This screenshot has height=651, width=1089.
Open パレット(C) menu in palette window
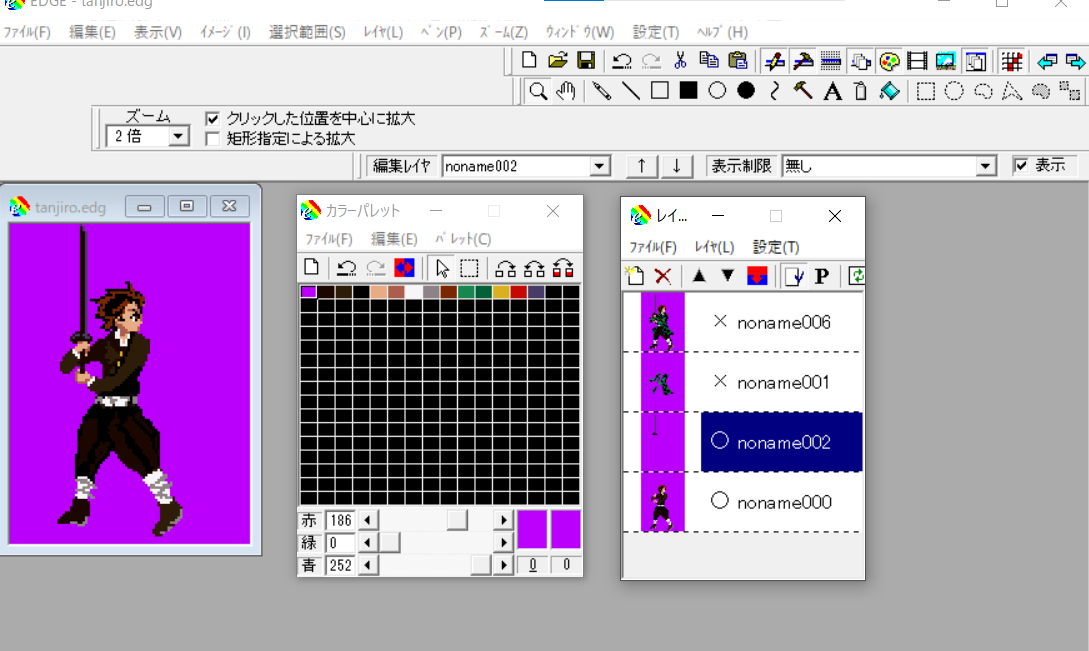click(x=463, y=239)
